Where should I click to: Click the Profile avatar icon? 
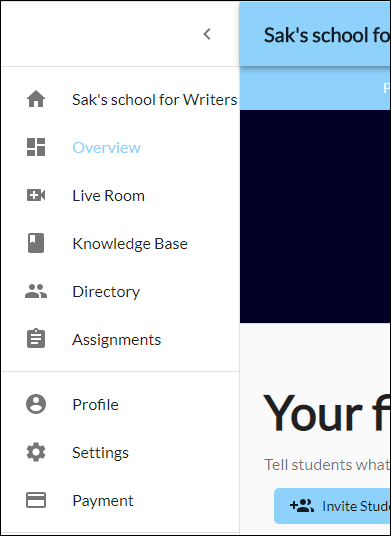pos(36,404)
